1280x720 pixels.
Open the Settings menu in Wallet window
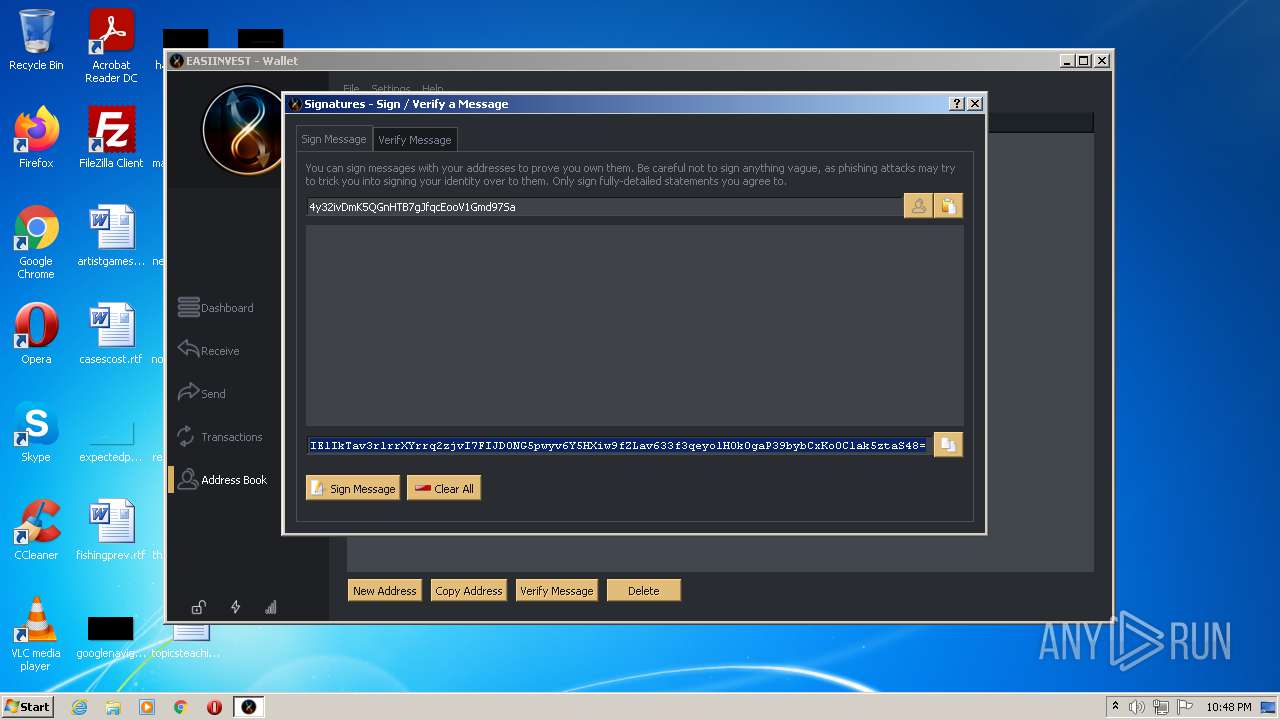tap(391, 89)
